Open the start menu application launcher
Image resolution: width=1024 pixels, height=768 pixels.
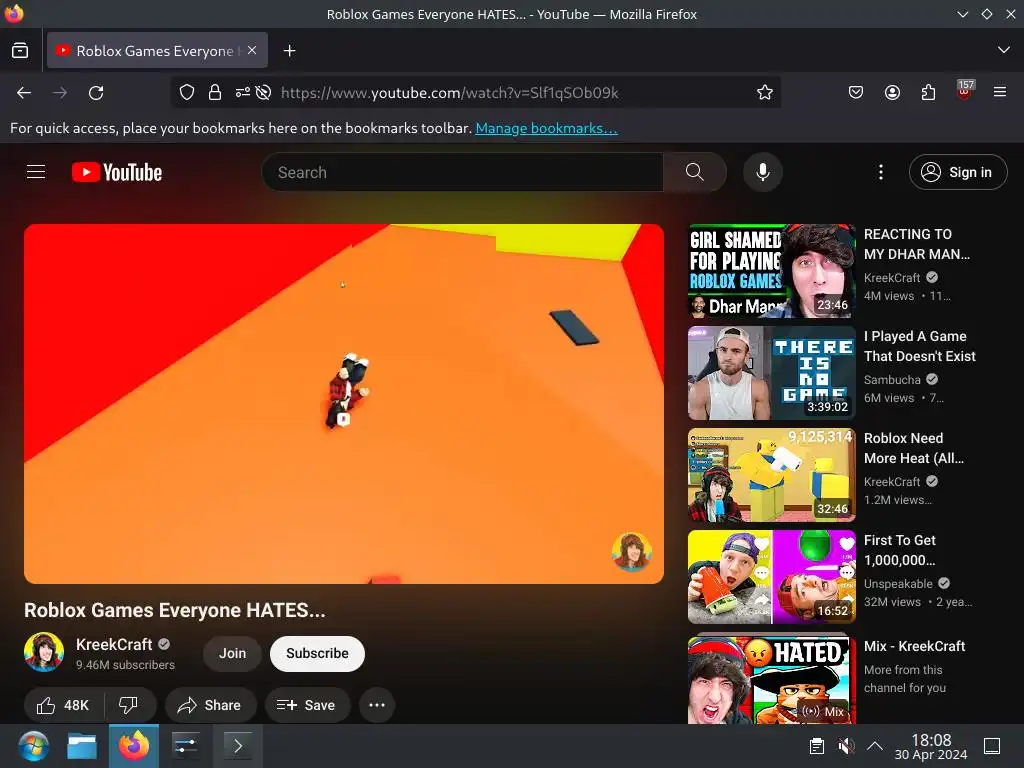(33, 746)
